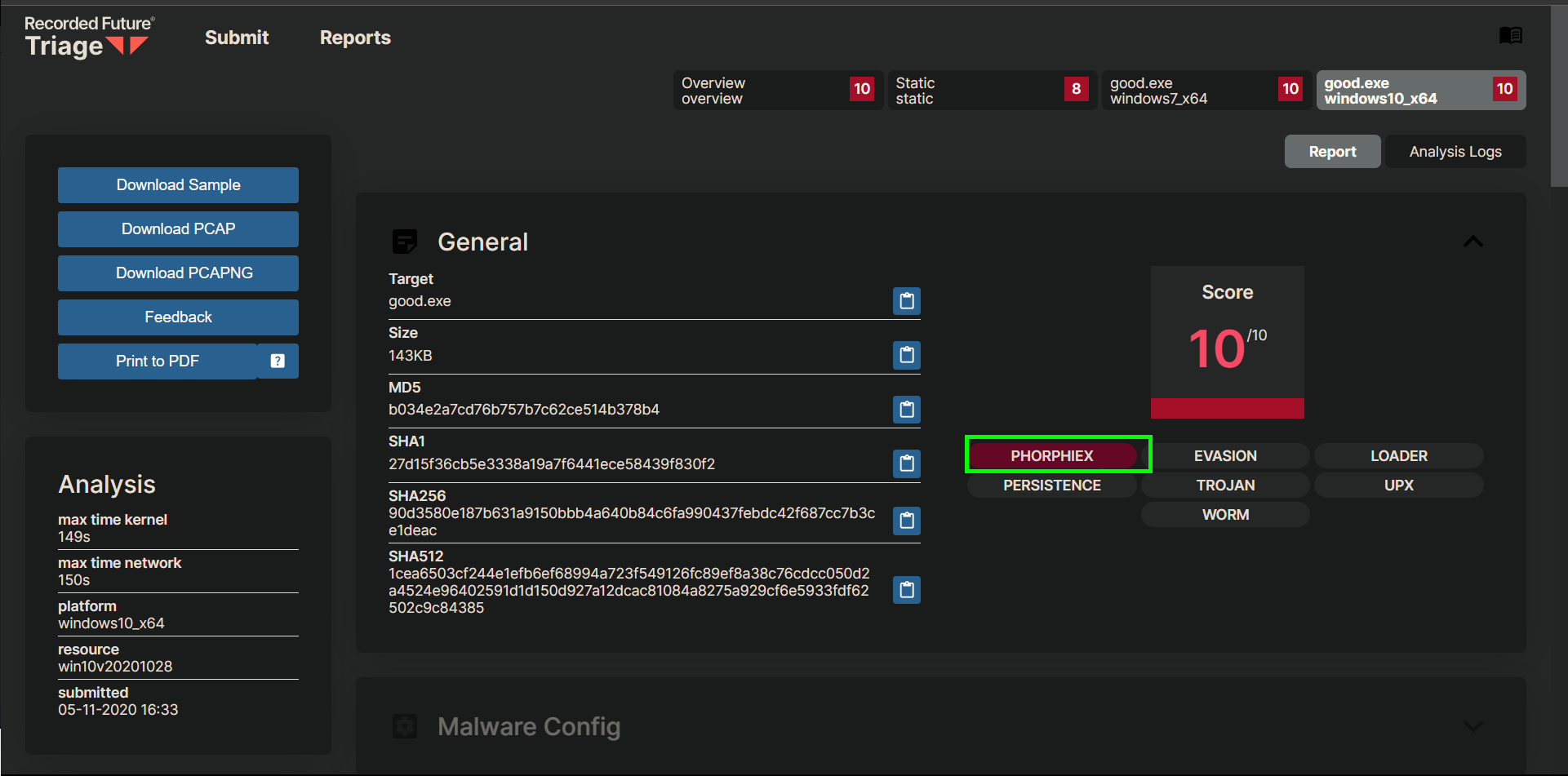Go to the Reports page

click(x=355, y=38)
